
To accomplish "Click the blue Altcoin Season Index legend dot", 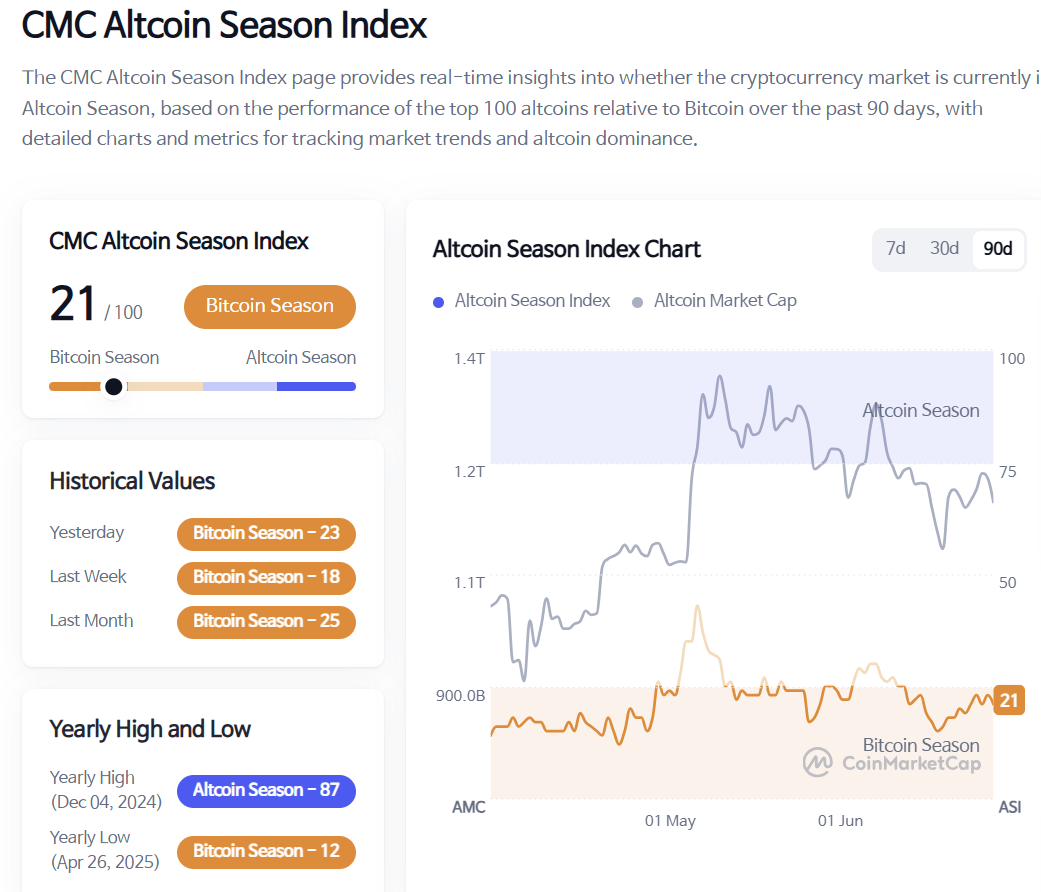I will click(x=439, y=301).
